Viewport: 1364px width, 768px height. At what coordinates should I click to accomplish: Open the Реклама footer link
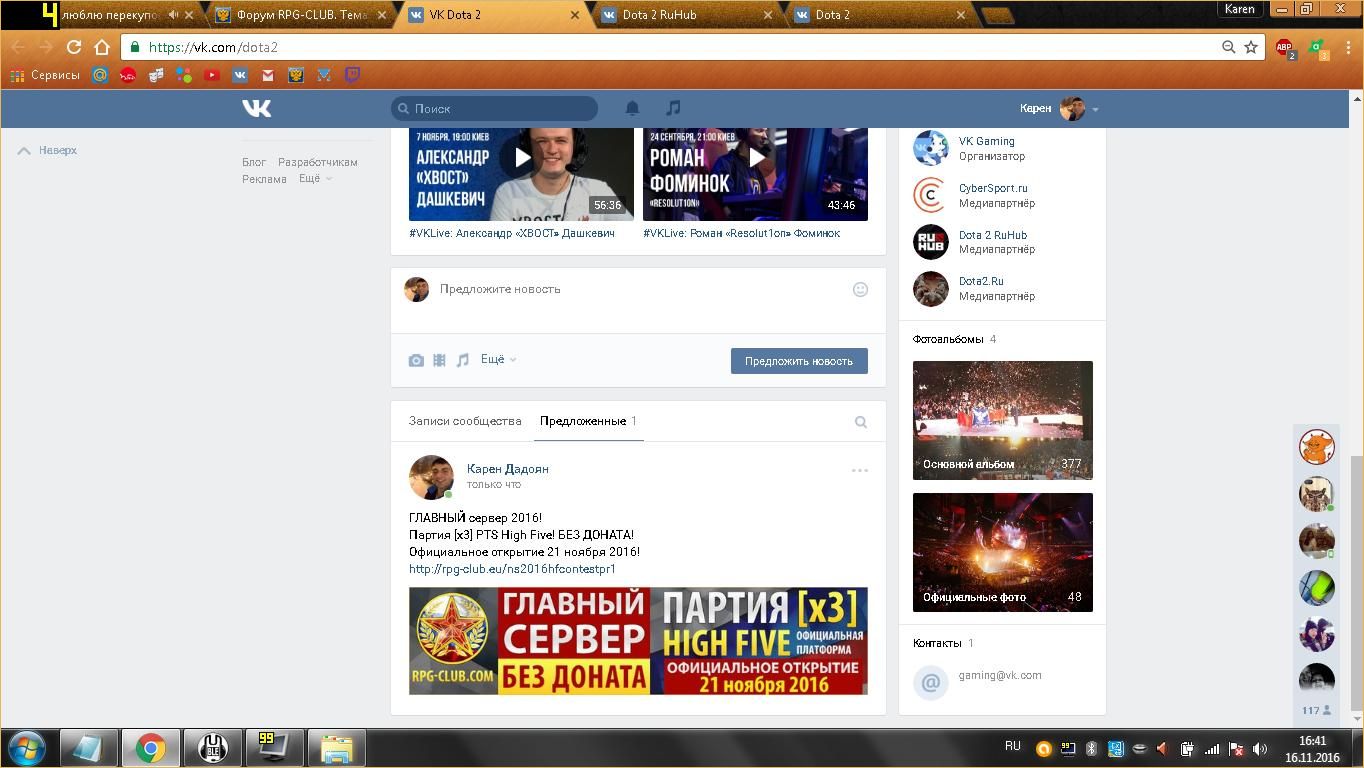[264, 179]
